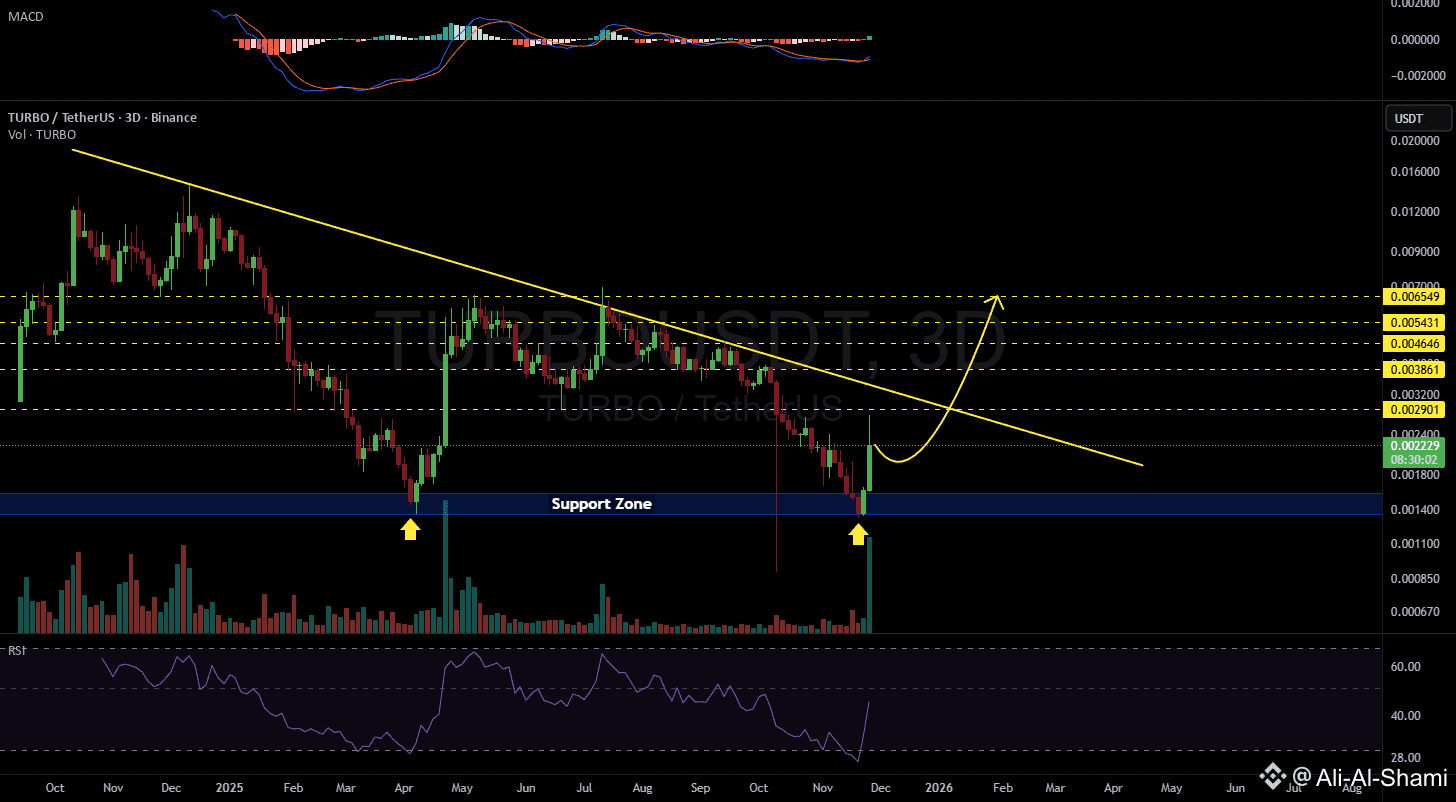The image size is (1456, 802).
Task: Open the RSI indicator label
Action: coord(15,650)
